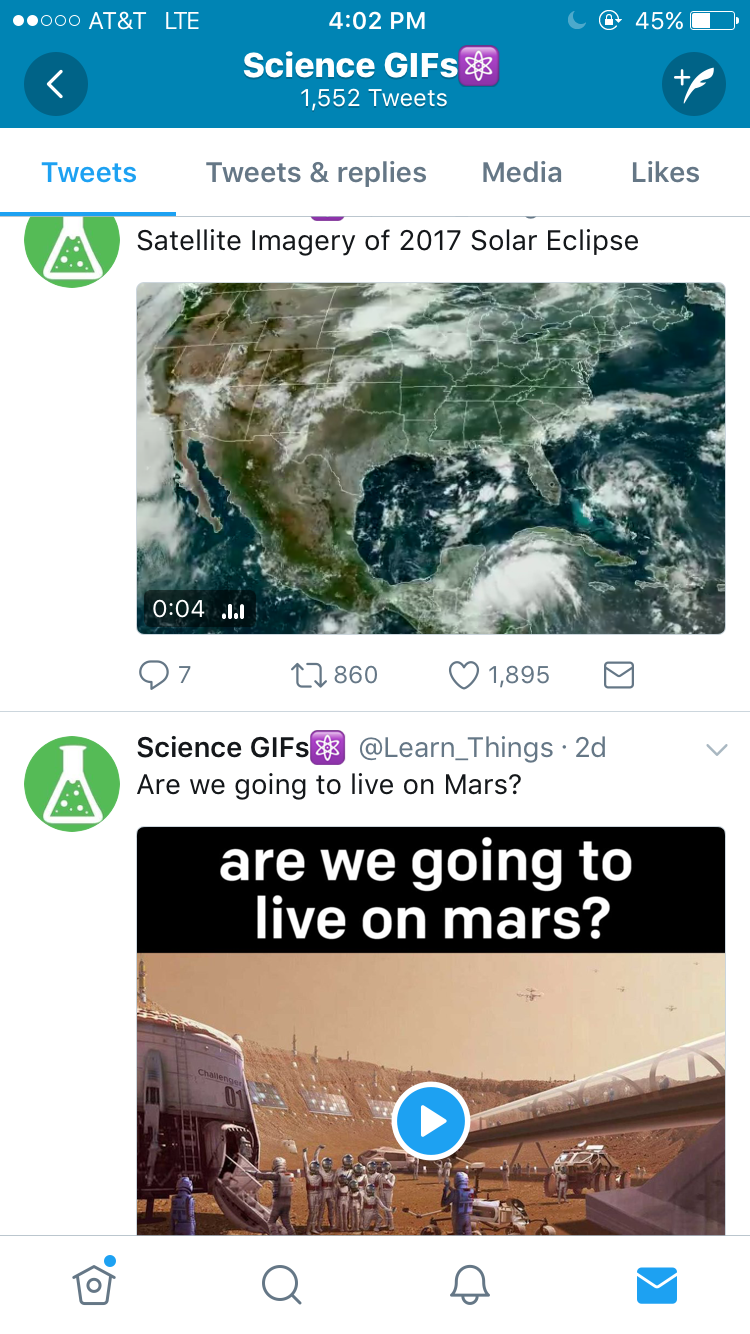Switch to the Media tab
The width and height of the screenshot is (750, 1334).
click(522, 173)
